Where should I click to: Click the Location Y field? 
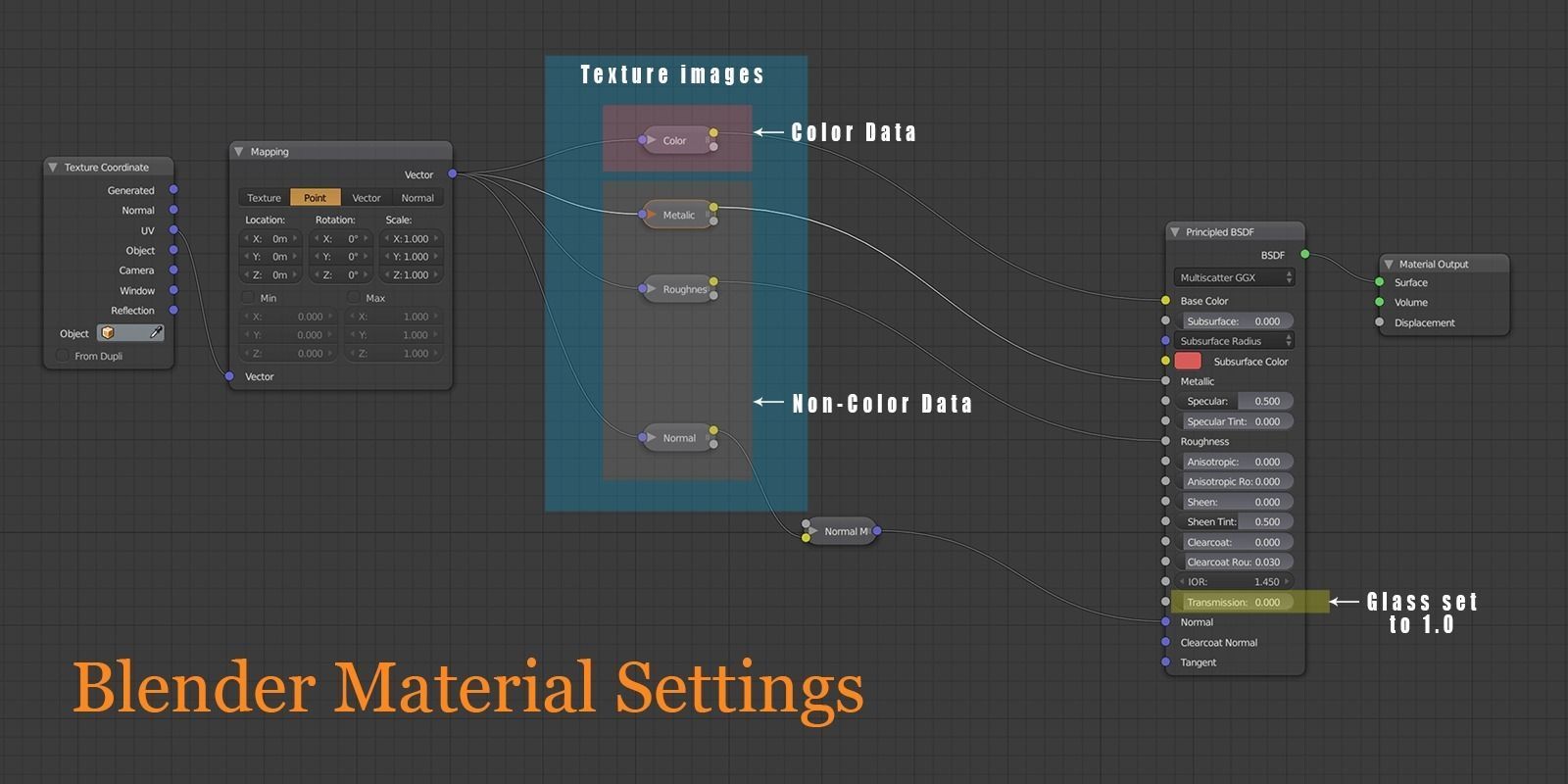pos(270,257)
